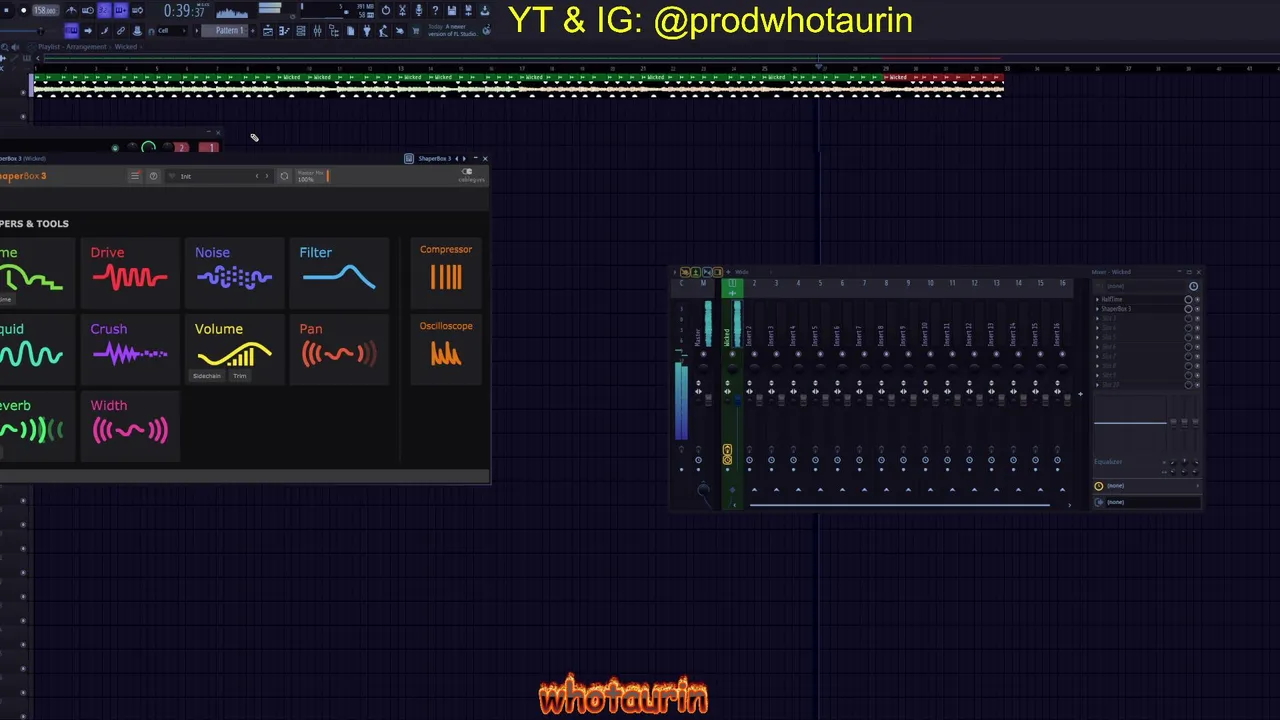Viewport: 1280px width, 720px height.
Task: Open the plugin picker plug icon
Action: pyautogui.click(x=366, y=31)
